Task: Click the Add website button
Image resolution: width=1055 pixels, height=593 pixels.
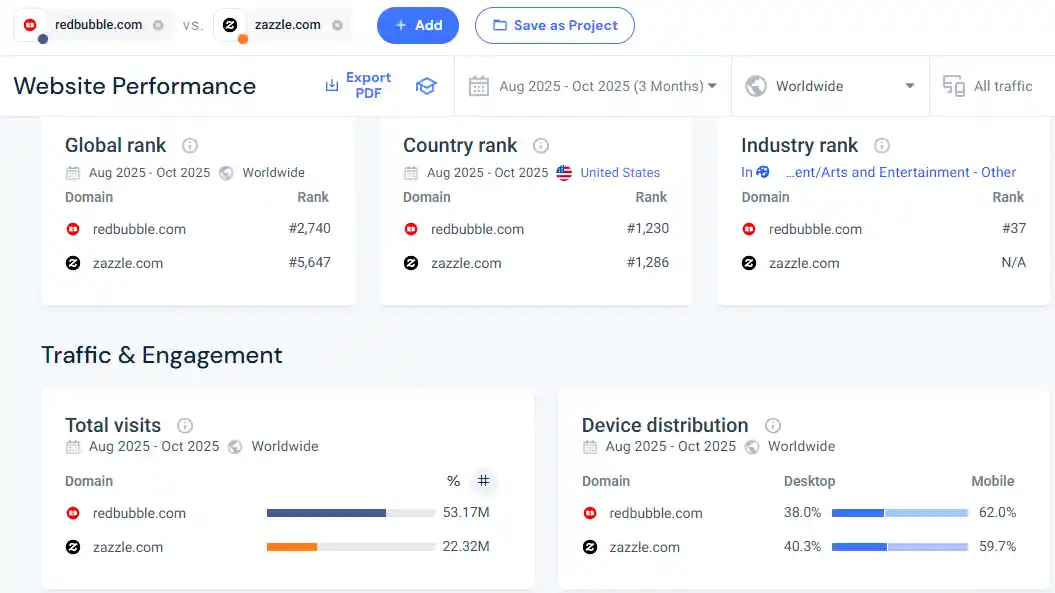Action: [x=417, y=25]
